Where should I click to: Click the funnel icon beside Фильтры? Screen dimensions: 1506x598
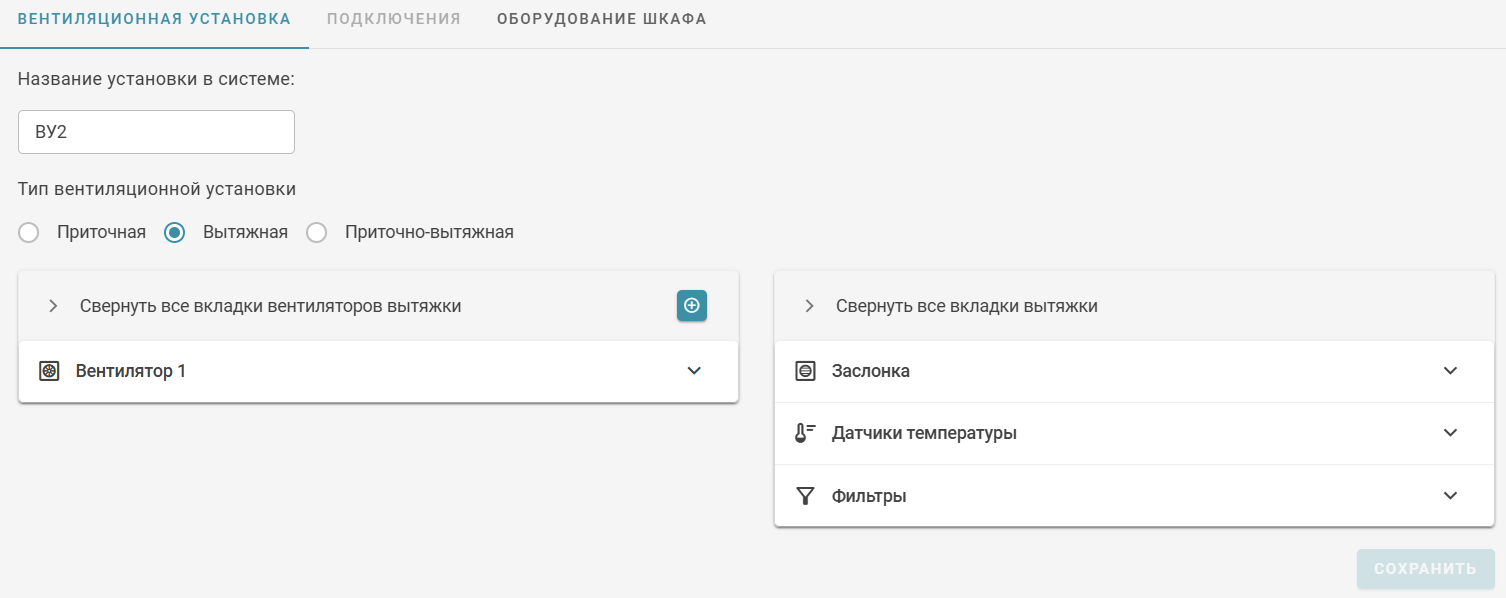[805, 495]
